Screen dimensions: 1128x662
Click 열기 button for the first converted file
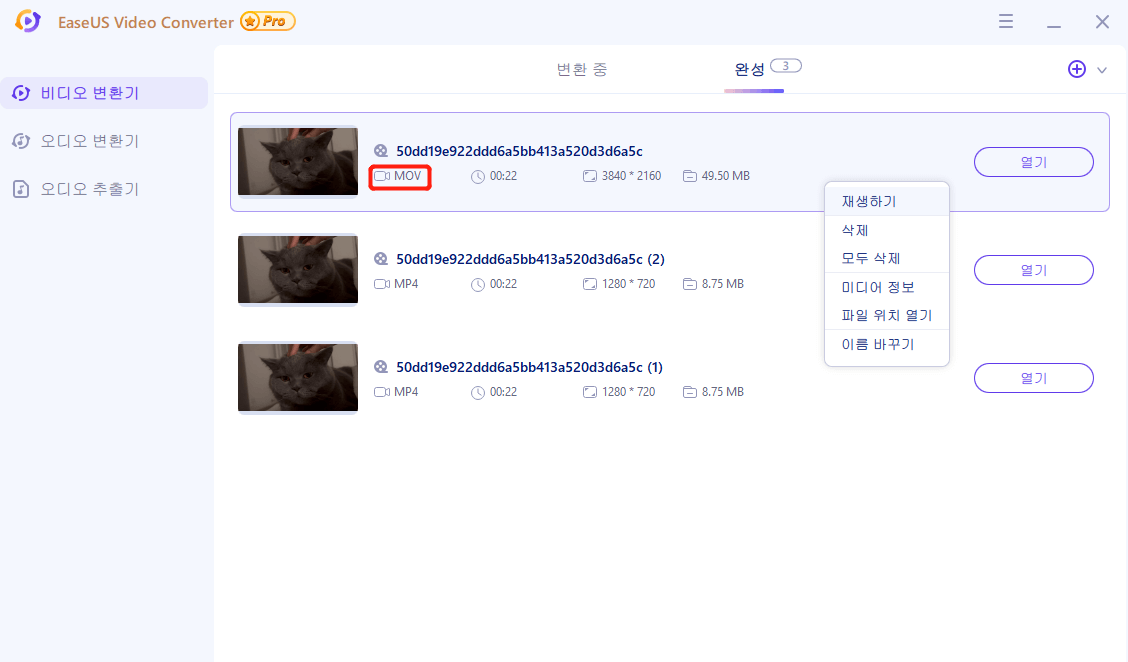coord(1034,161)
